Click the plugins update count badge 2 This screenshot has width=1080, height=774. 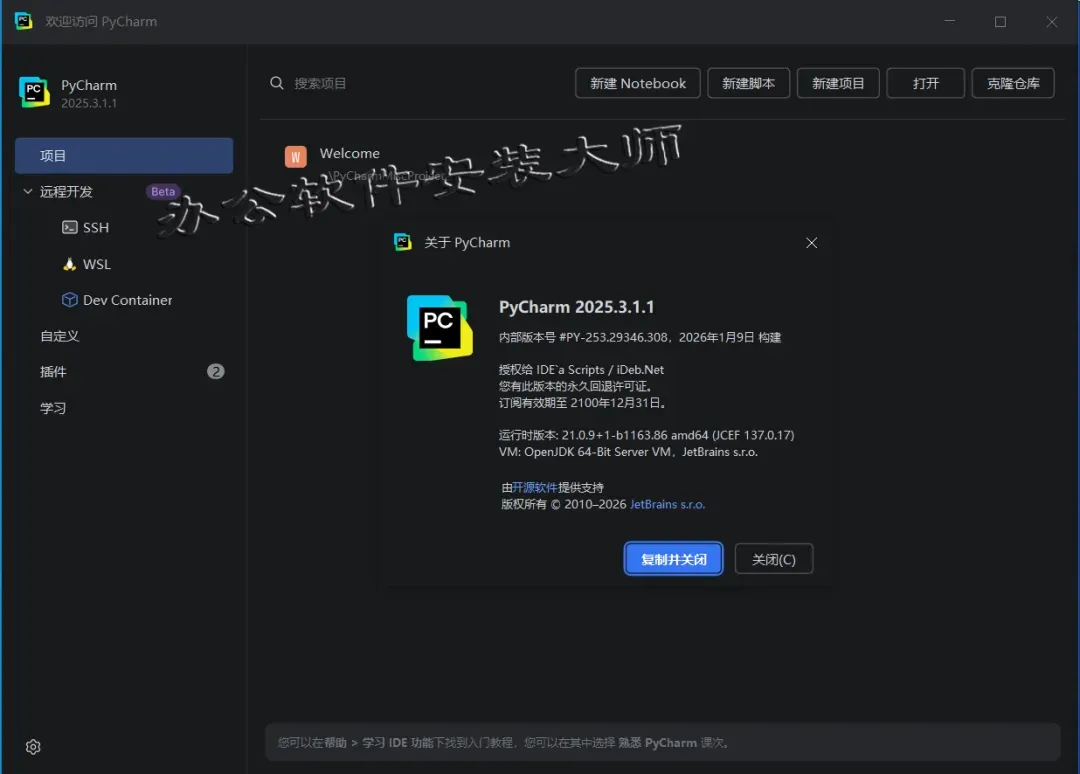click(x=216, y=372)
